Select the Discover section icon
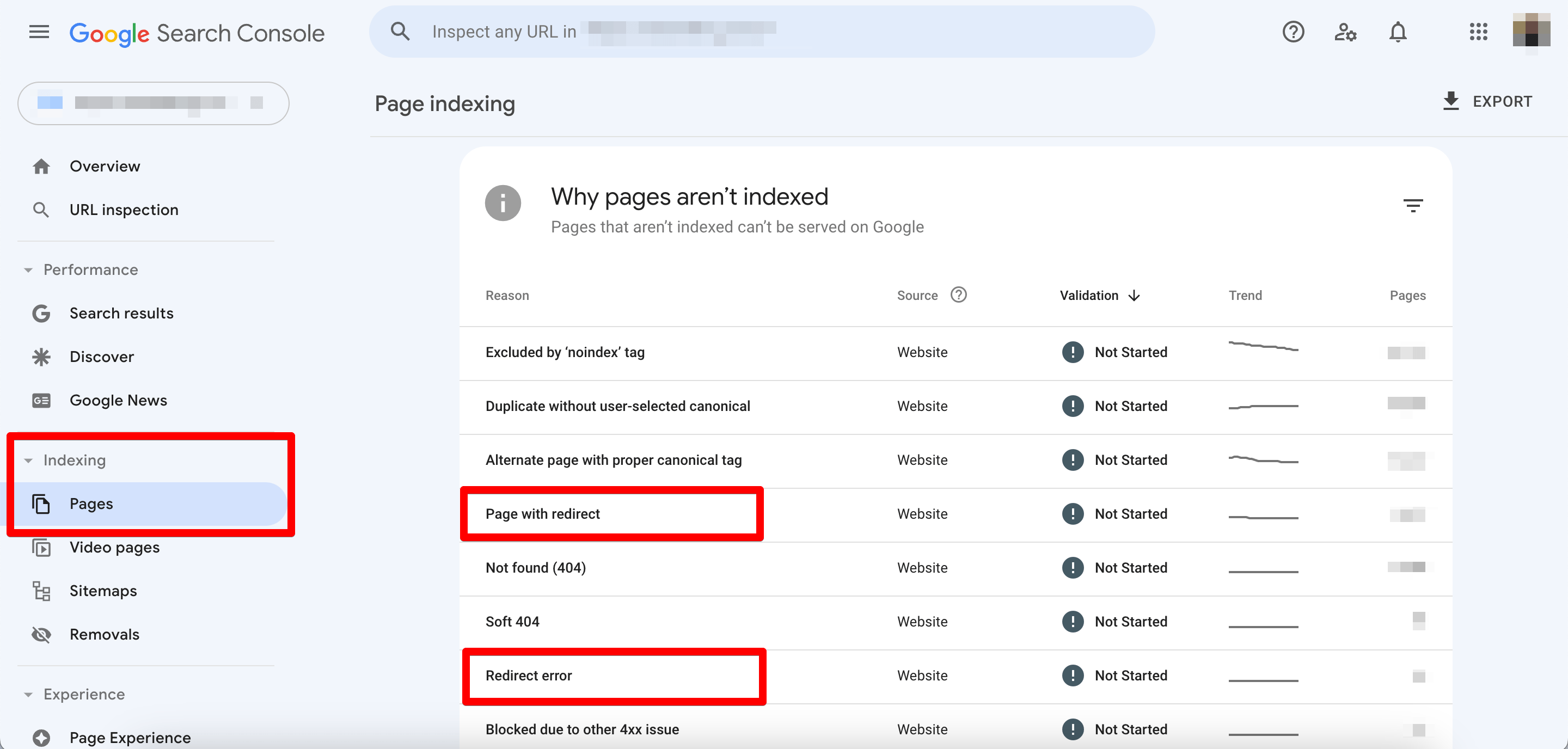1568x749 pixels. (41, 357)
